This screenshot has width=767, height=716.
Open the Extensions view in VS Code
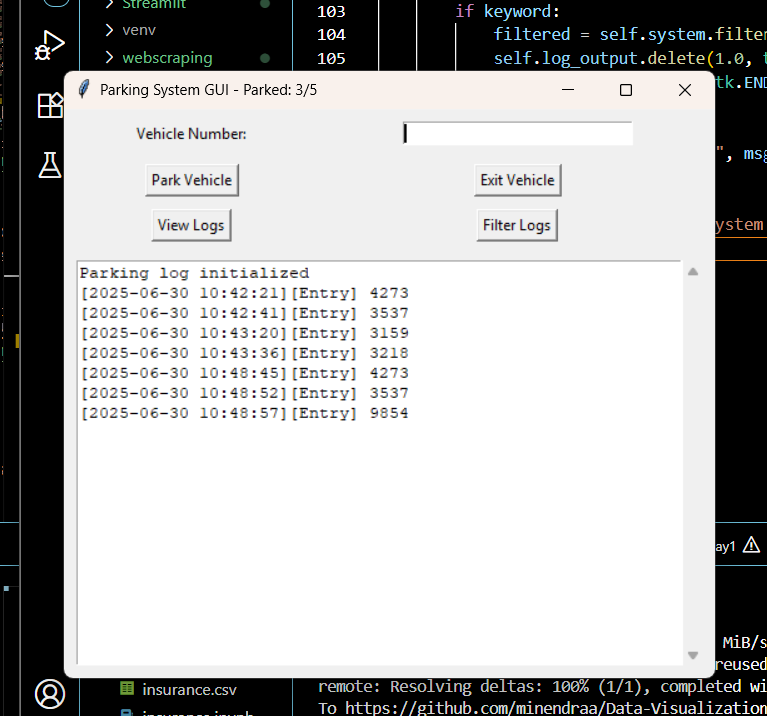pyautogui.click(x=50, y=105)
